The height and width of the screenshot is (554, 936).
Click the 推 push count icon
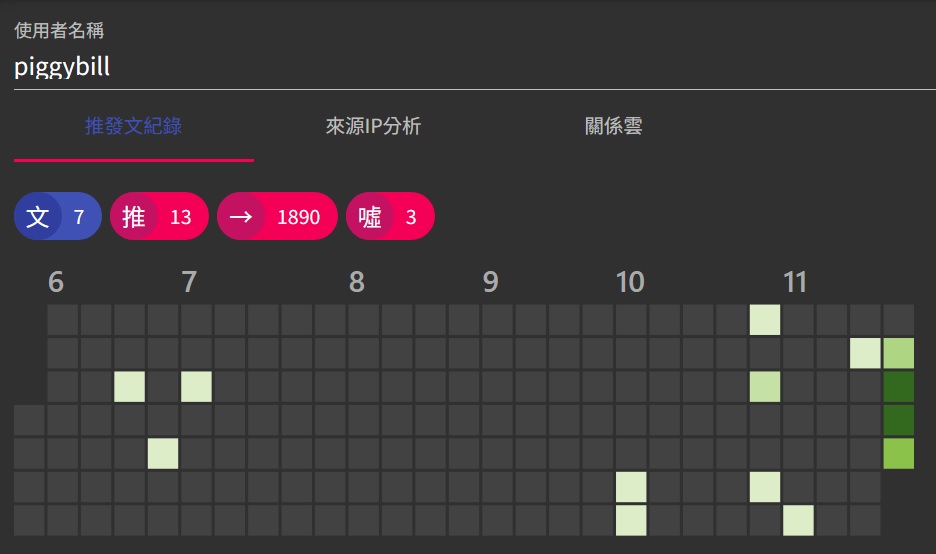point(134,217)
